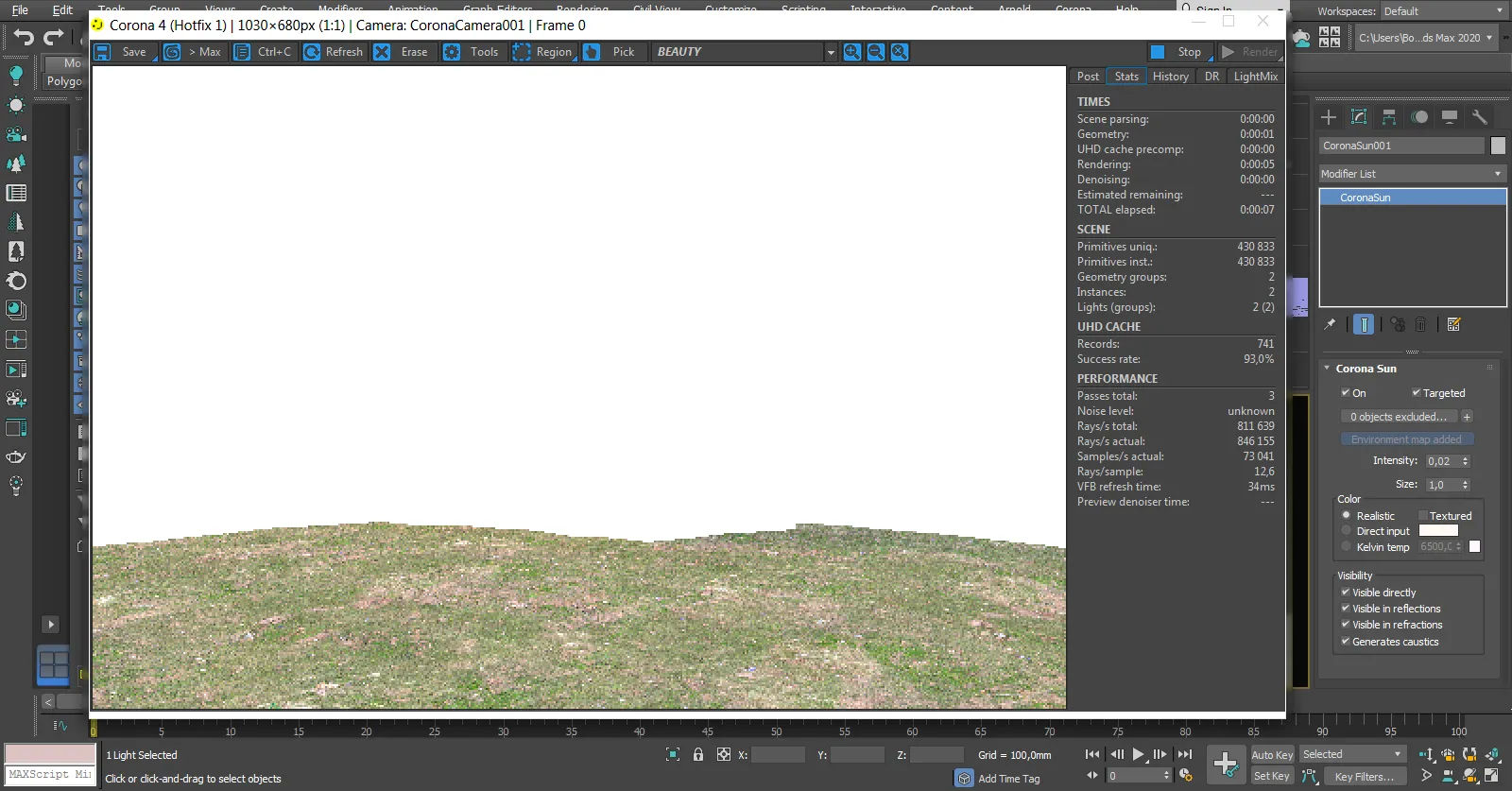Click the zoom in magnifier icon

tap(852, 52)
